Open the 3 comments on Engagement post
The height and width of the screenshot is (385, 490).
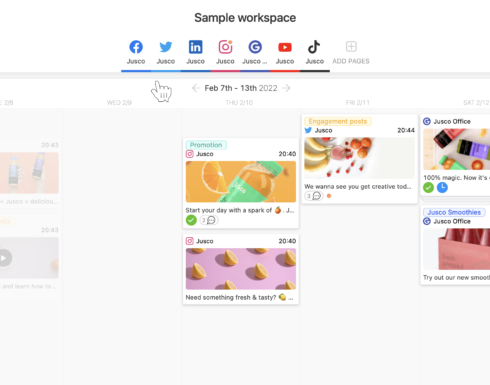click(314, 196)
